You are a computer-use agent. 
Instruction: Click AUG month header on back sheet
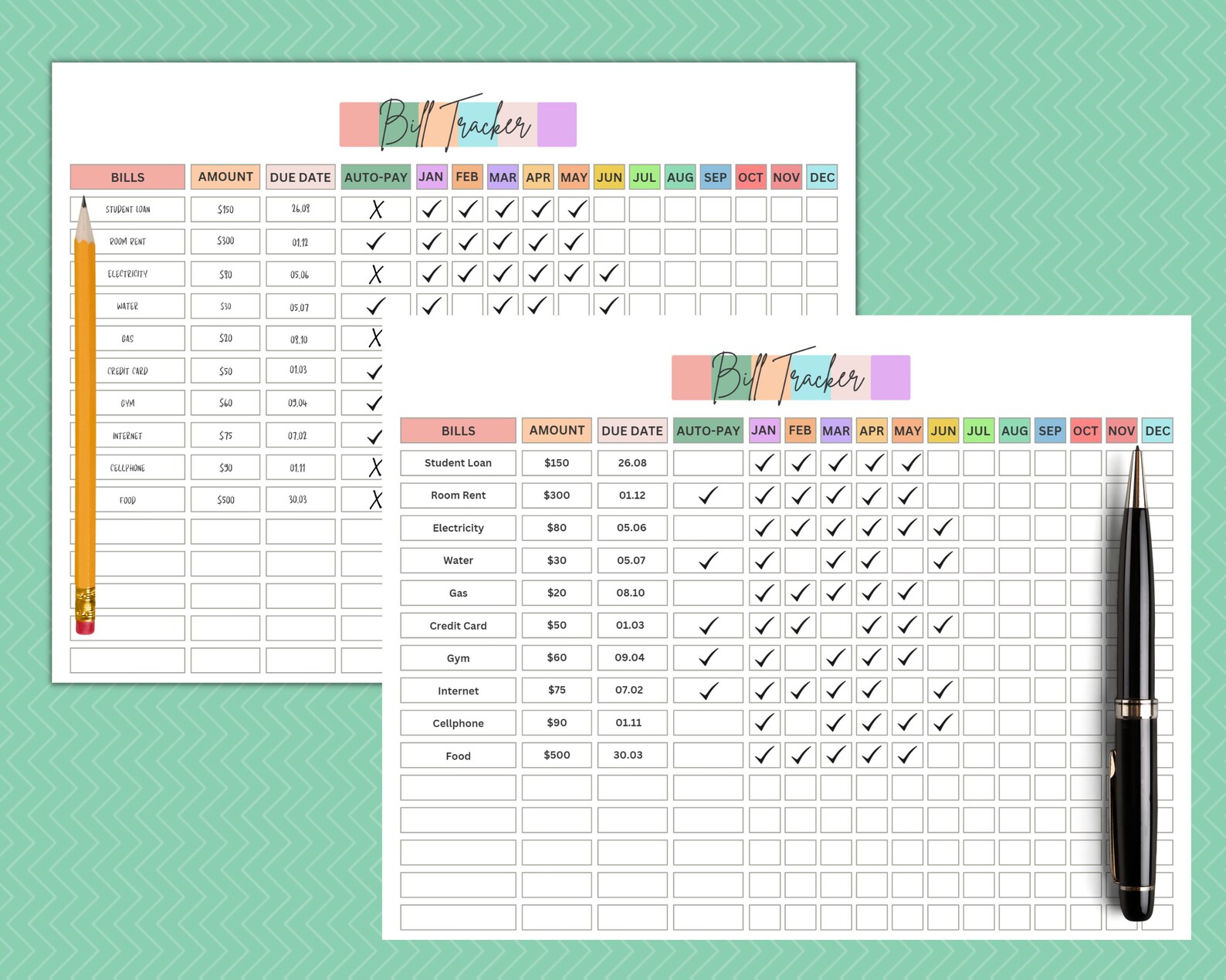tap(680, 177)
